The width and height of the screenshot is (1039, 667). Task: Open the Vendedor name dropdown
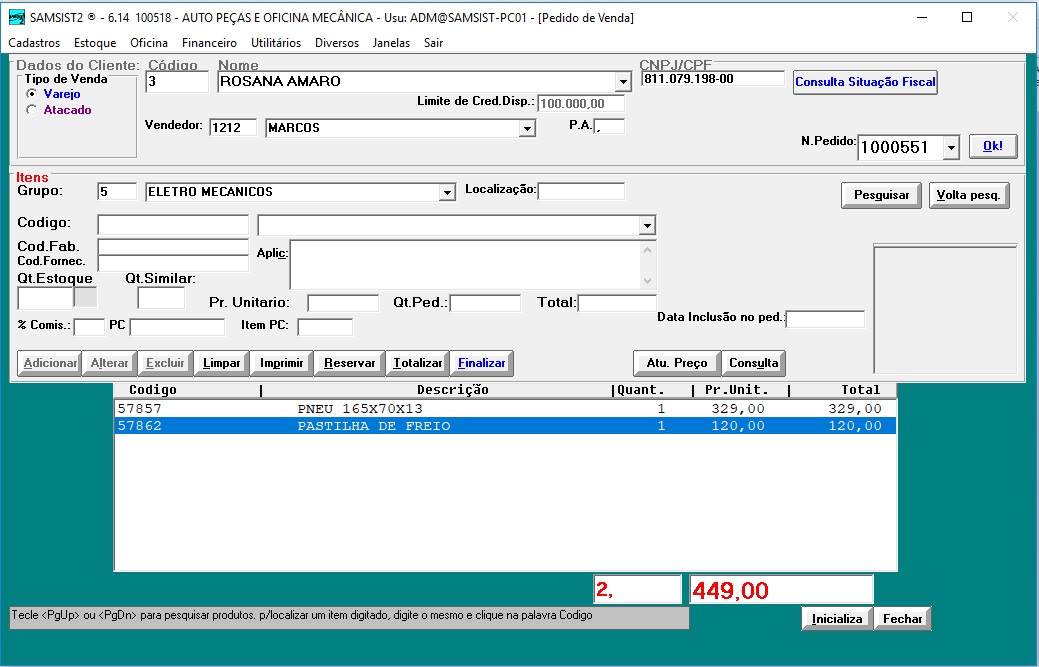[x=527, y=128]
